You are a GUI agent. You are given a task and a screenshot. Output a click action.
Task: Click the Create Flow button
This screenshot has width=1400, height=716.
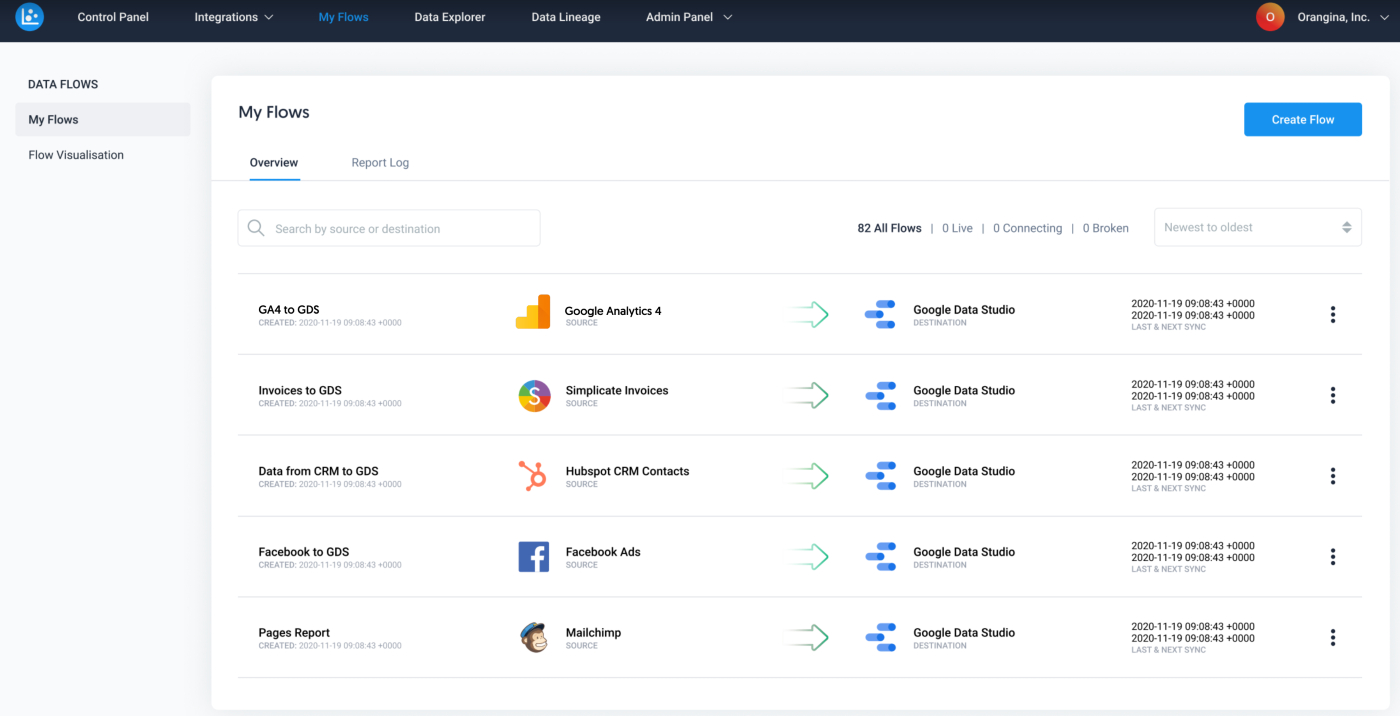point(1302,120)
